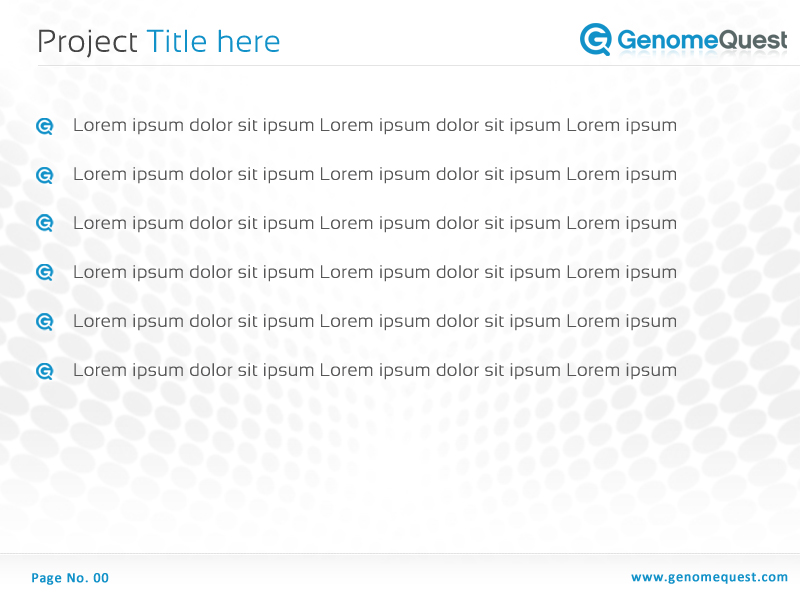Open the www.genomequest.com link

coord(709,577)
